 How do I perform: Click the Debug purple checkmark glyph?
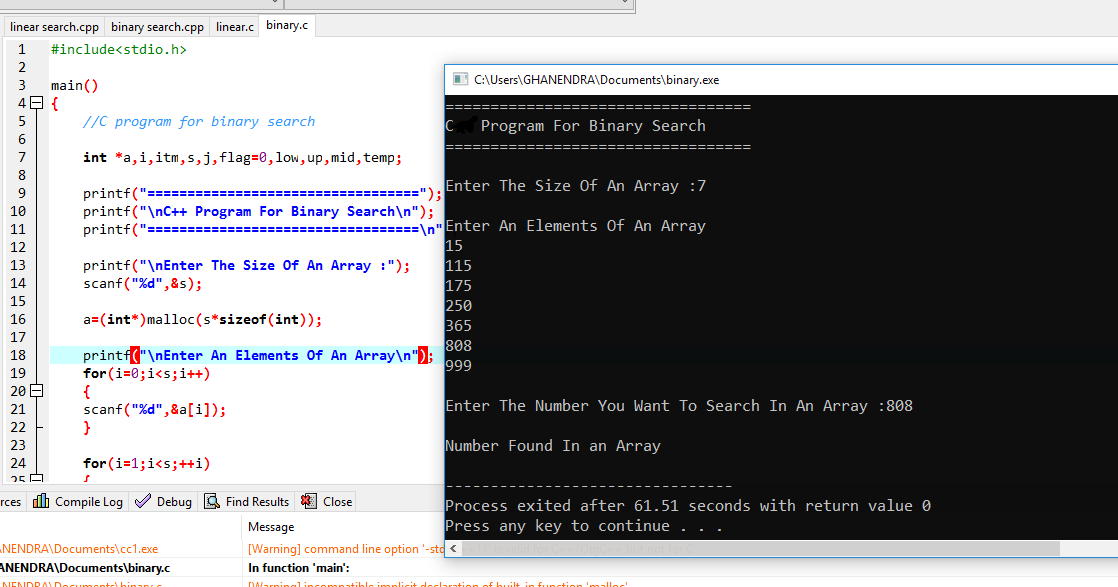pyautogui.click(x=143, y=501)
